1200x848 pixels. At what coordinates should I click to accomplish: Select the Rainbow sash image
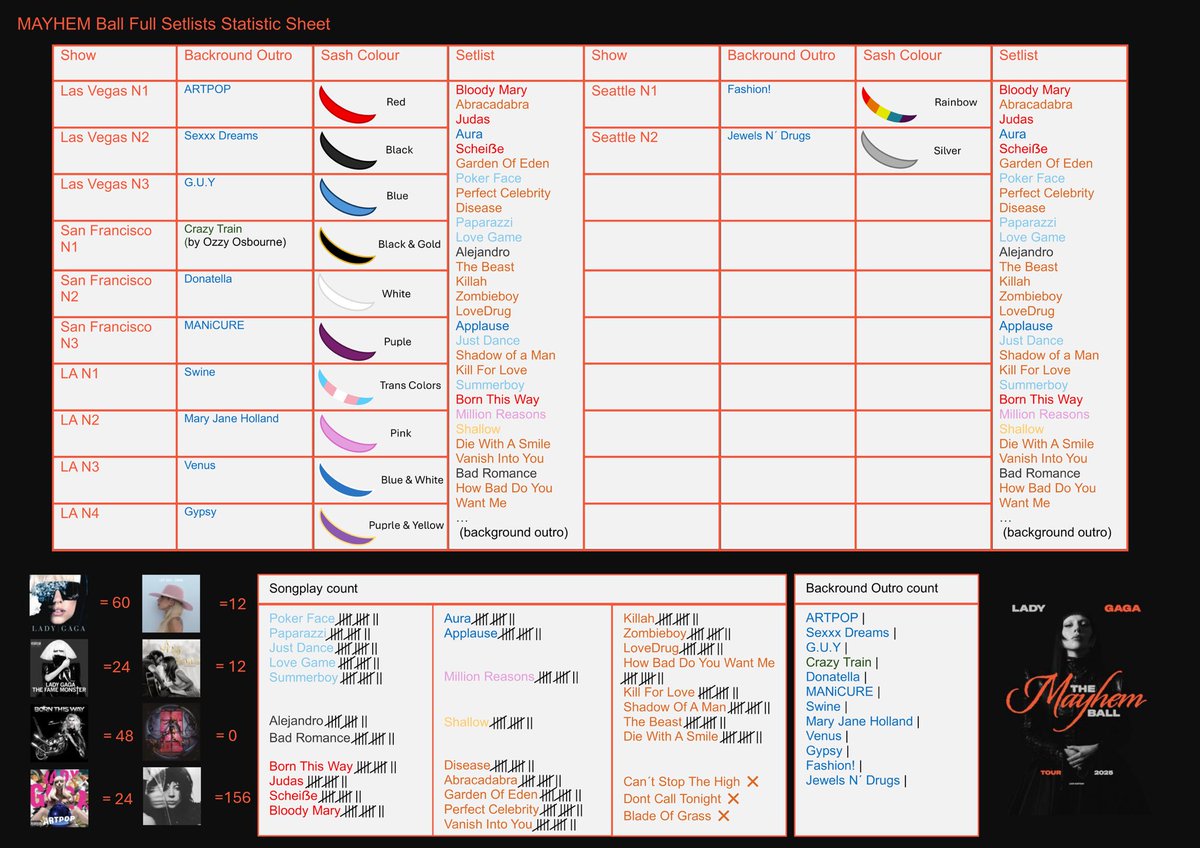click(890, 105)
